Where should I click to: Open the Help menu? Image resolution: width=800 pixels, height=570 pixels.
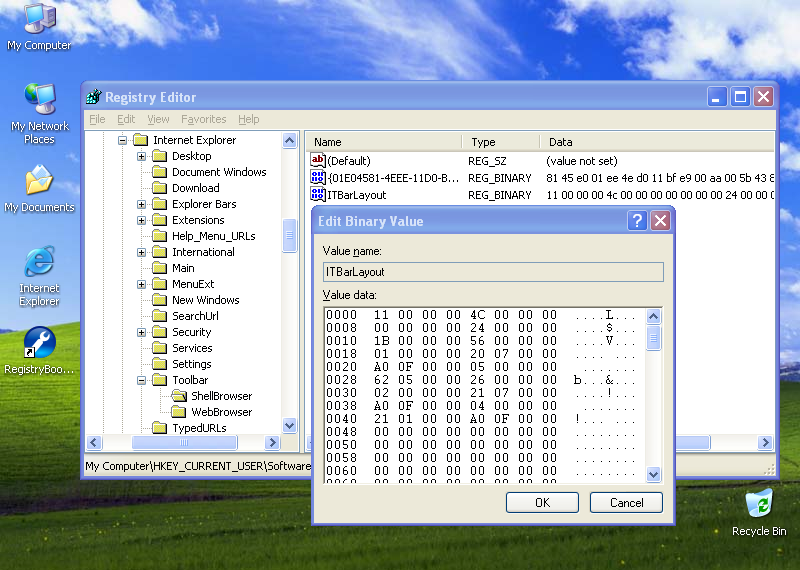[x=248, y=119]
